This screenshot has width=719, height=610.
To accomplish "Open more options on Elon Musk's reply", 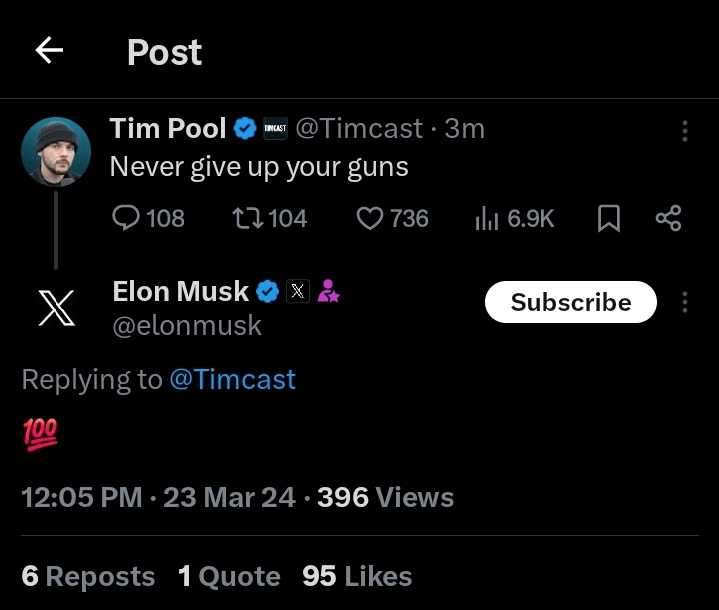I will [x=685, y=302].
